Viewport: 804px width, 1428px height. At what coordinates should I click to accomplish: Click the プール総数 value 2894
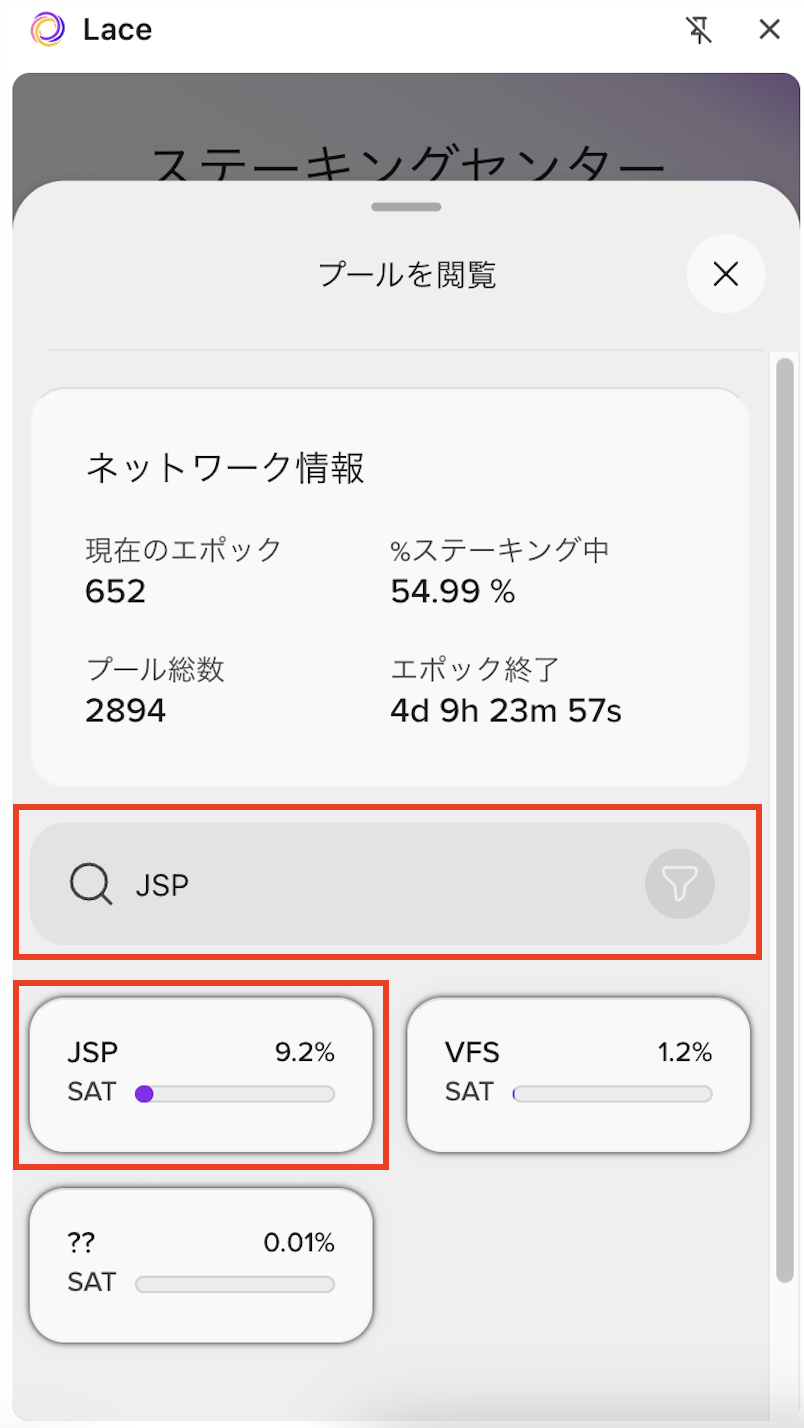(126, 712)
